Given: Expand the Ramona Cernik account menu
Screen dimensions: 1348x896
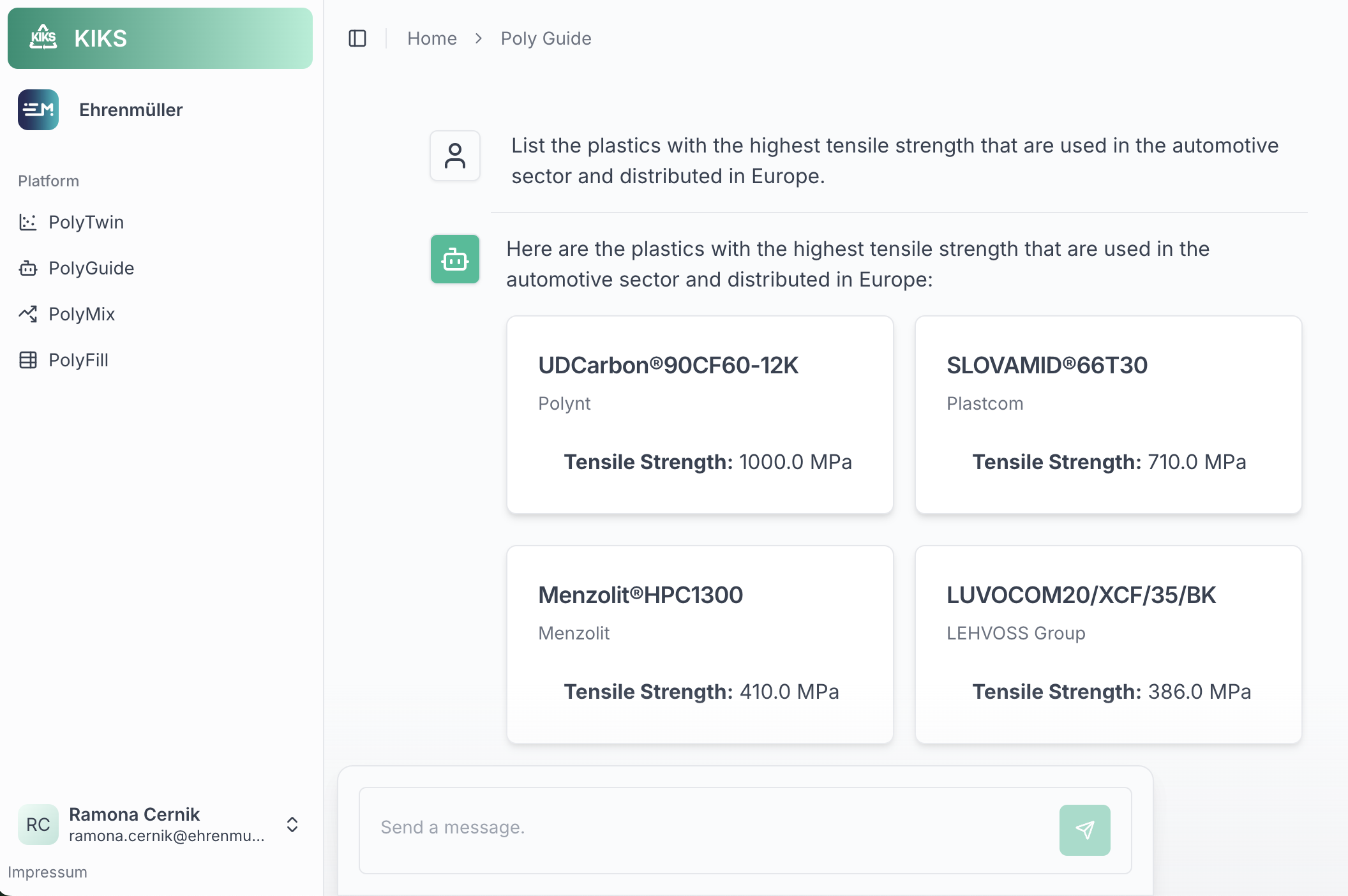Looking at the screenshot, I should coord(292,825).
